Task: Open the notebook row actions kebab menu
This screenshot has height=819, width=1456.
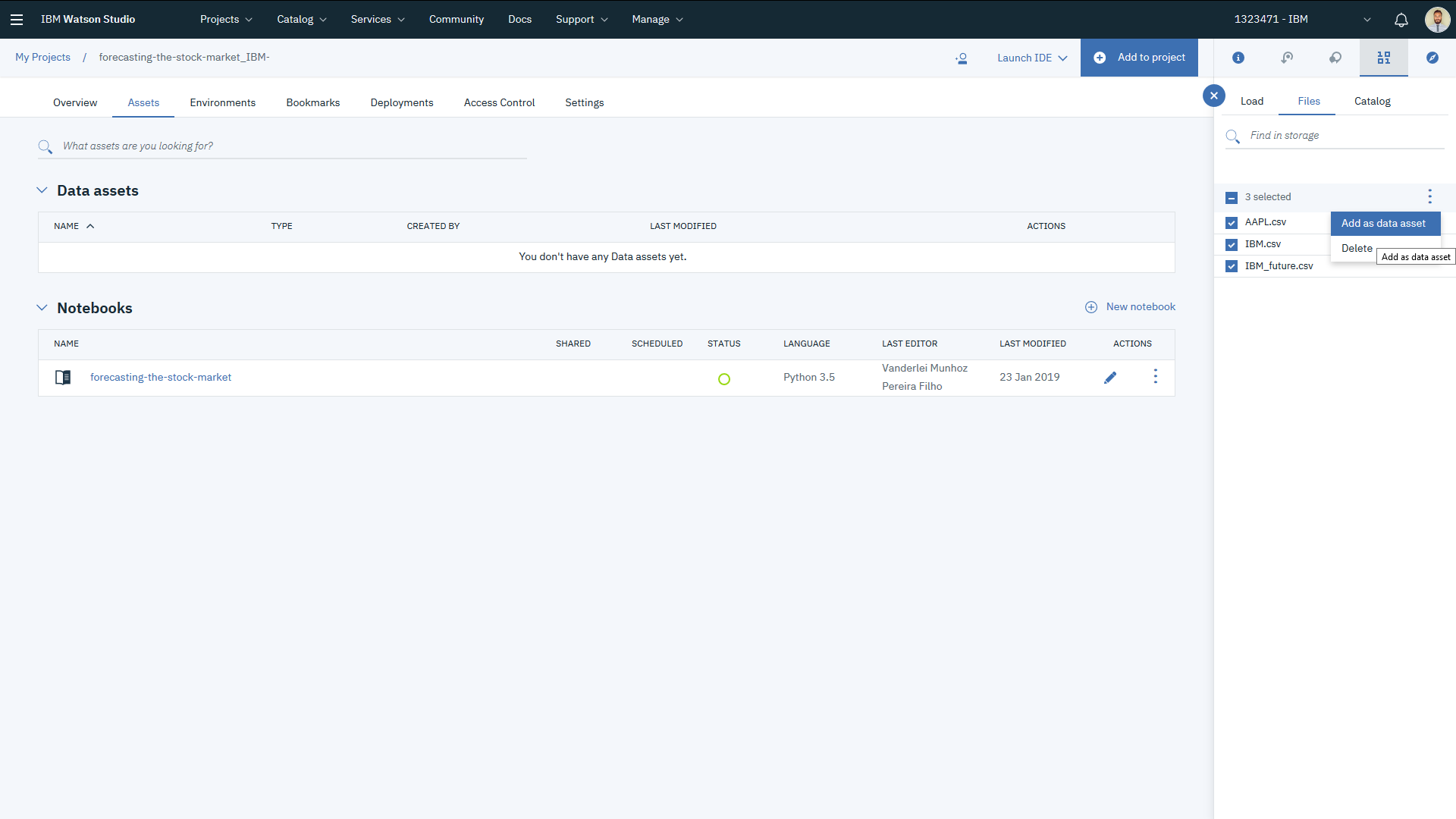Action: (x=1155, y=377)
